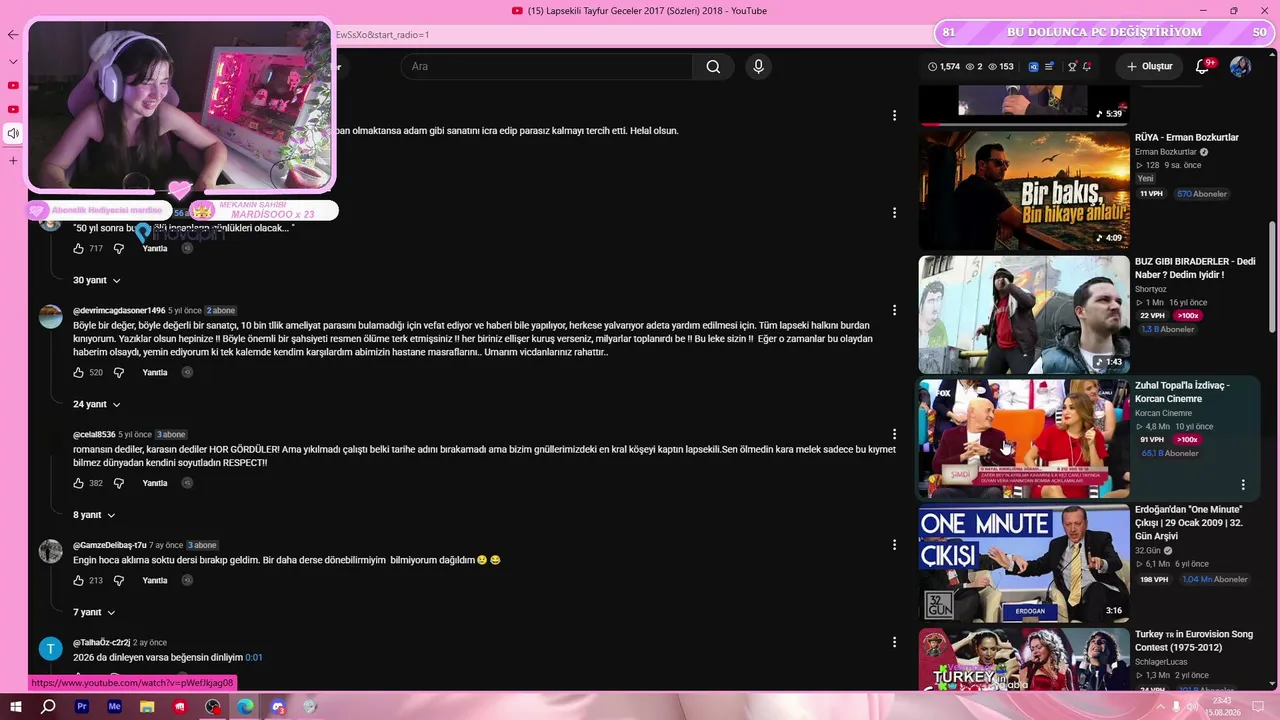
Task: Open @devrimcagdasoner1496 profile avatar
Action: 51,317
